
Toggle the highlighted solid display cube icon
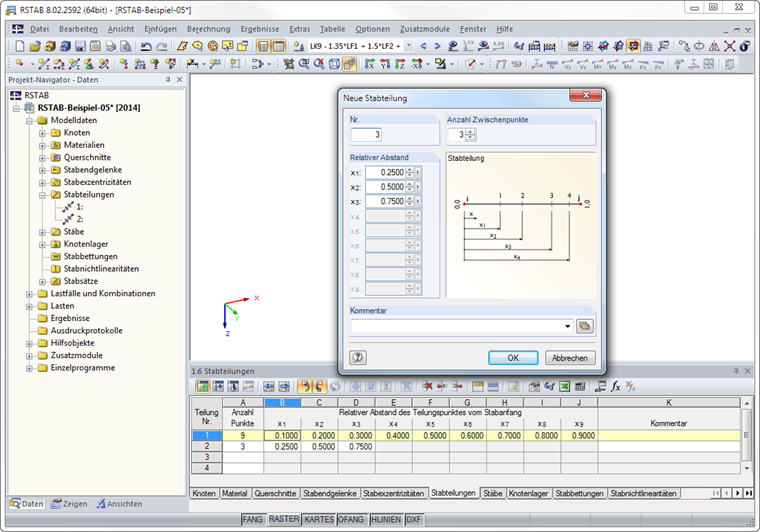click(349, 64)
